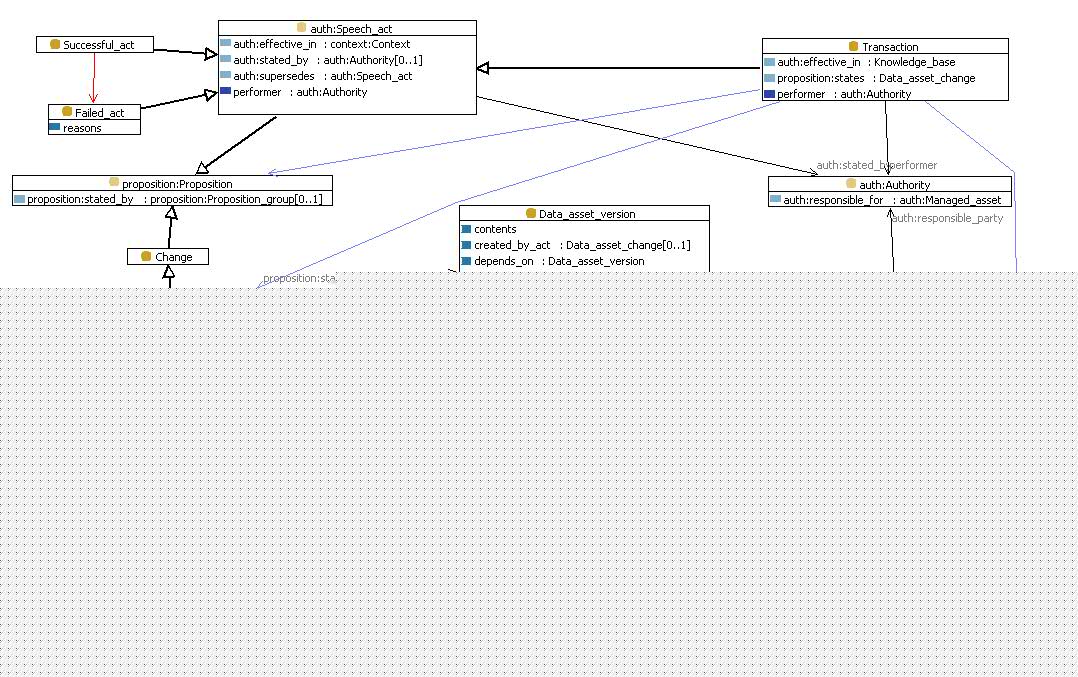Select the Transaction class icon

click(x=853, y=46)
